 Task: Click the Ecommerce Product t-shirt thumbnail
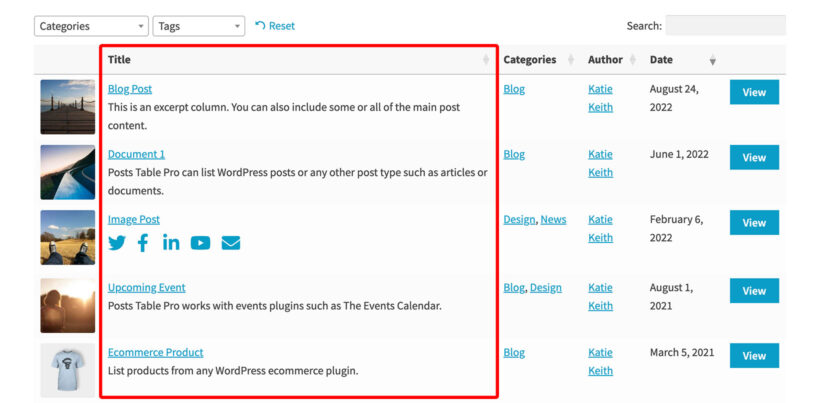point(67,370)
